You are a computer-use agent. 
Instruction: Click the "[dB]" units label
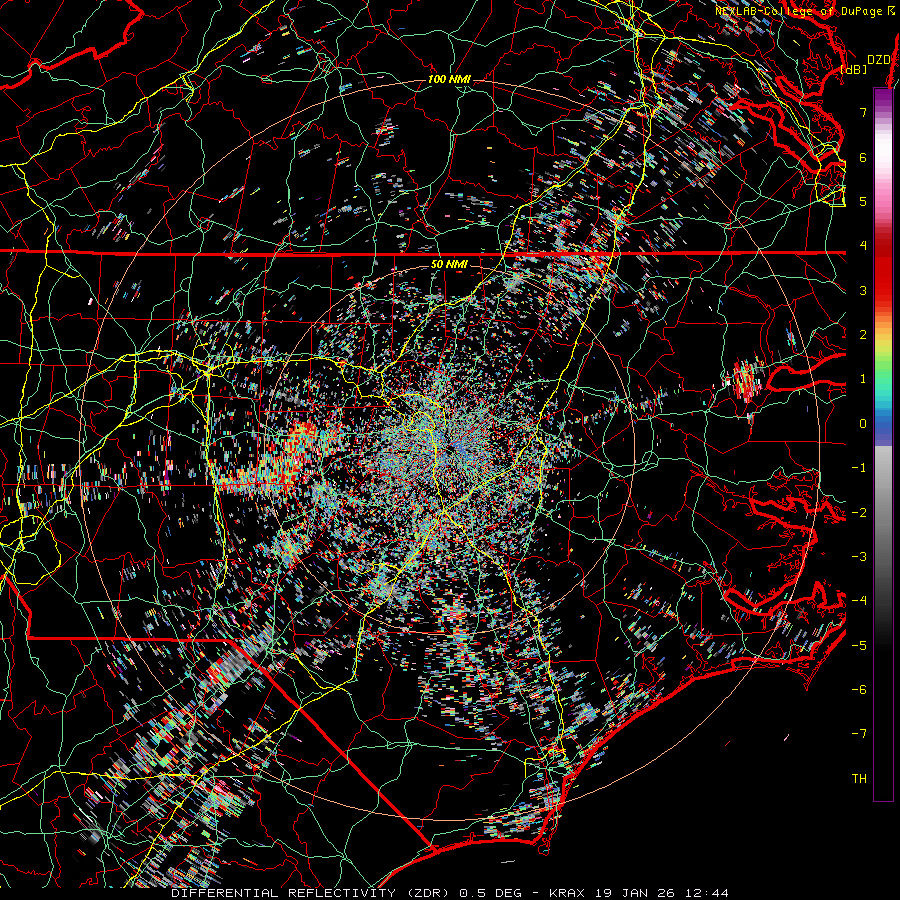(x=854, y=70)
